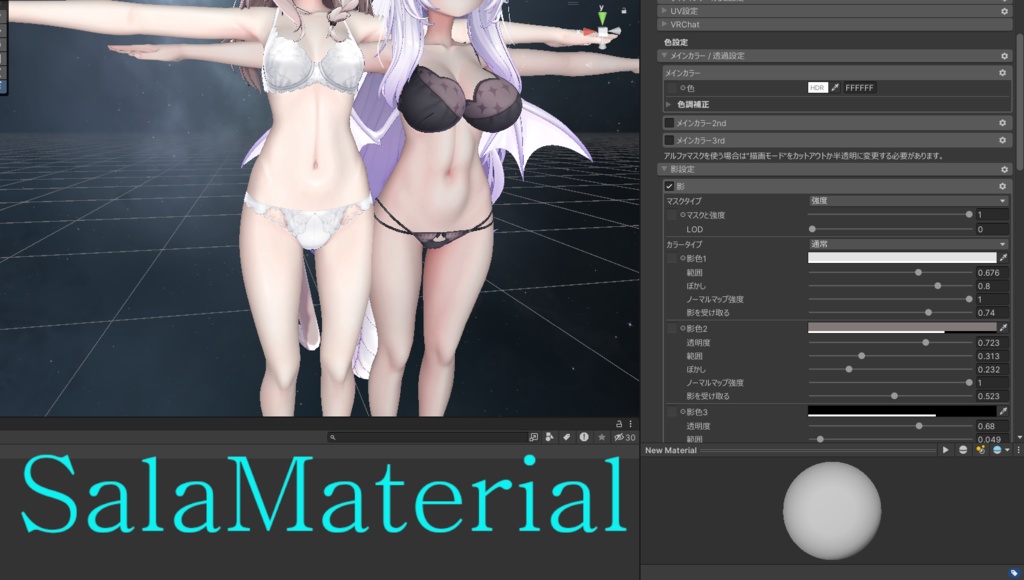Open the メインカラー2nd gear menu
The width and height of the screenshot is (1024, 580).
tap(1002, 123)
